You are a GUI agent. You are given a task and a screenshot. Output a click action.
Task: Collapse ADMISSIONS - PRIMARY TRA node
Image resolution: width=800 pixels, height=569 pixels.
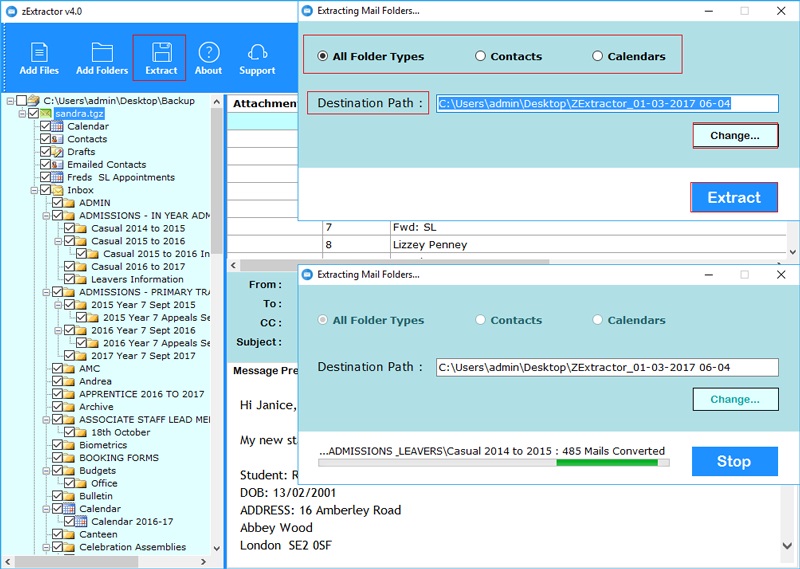pyautogui.click(x=46, y=292)
